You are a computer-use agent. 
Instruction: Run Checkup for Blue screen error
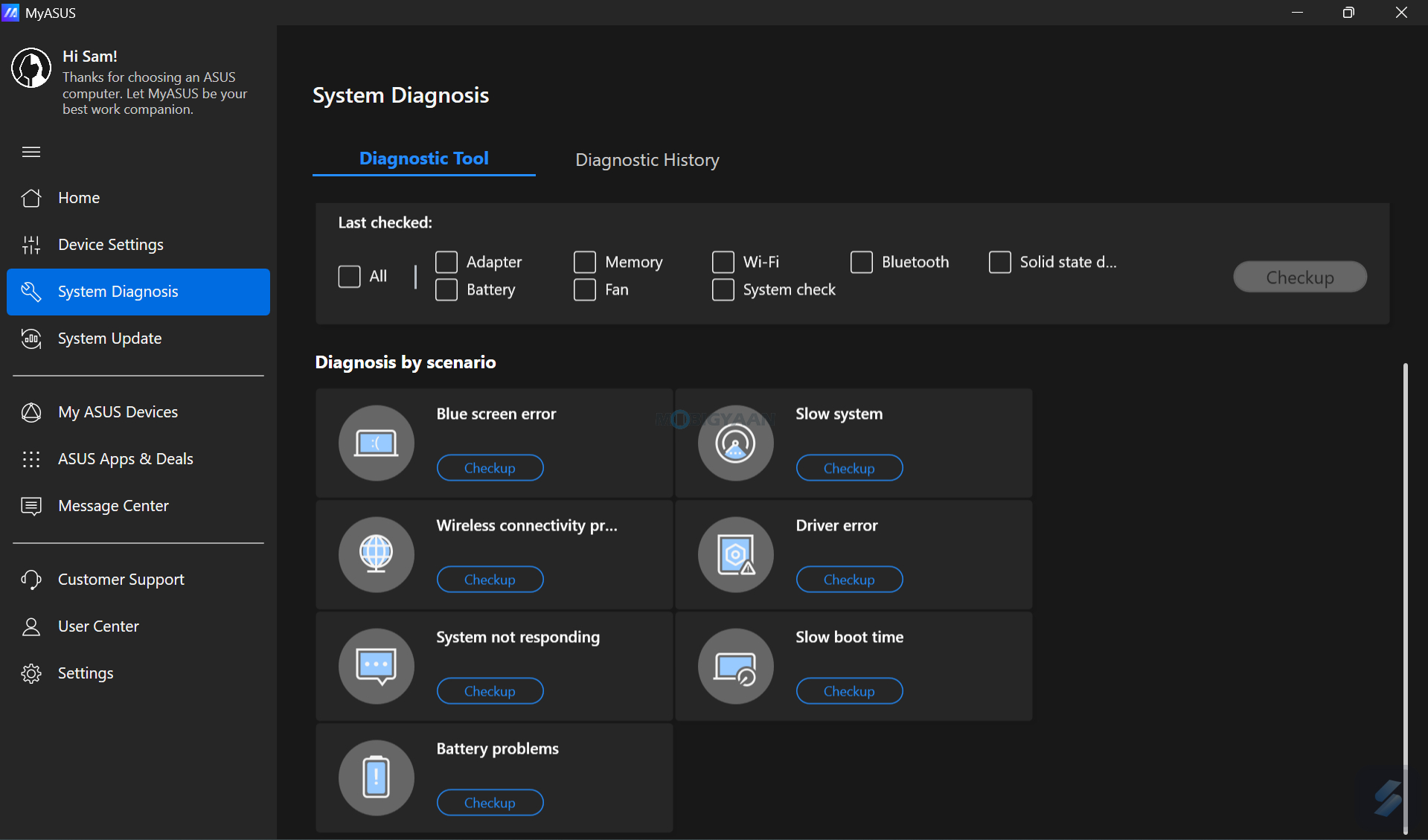[490, 468]
